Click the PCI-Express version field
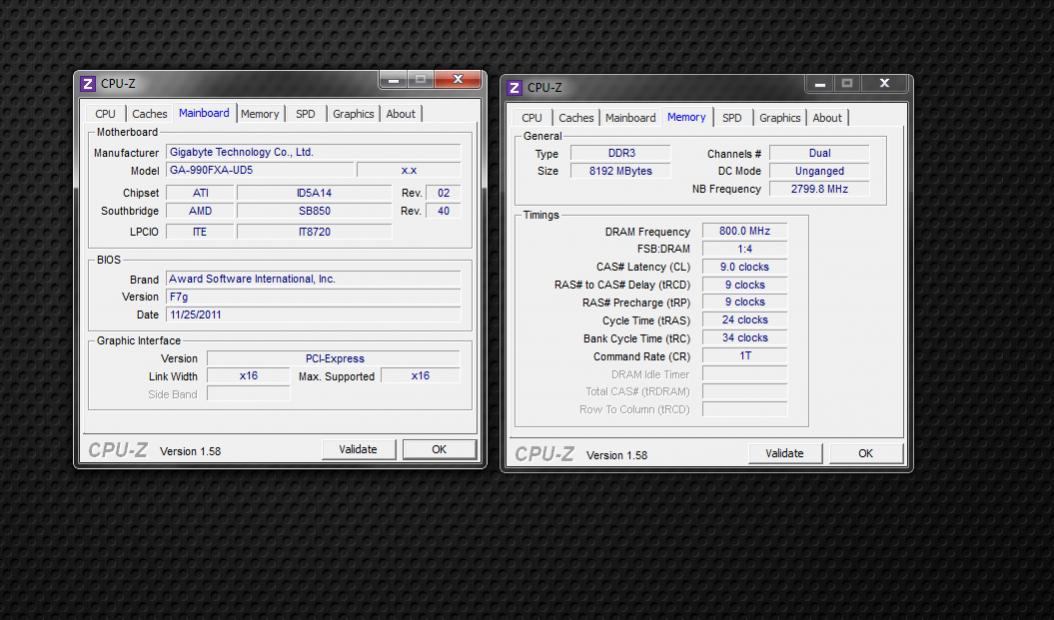This screenshot has width=1054, height=620. 334,358
